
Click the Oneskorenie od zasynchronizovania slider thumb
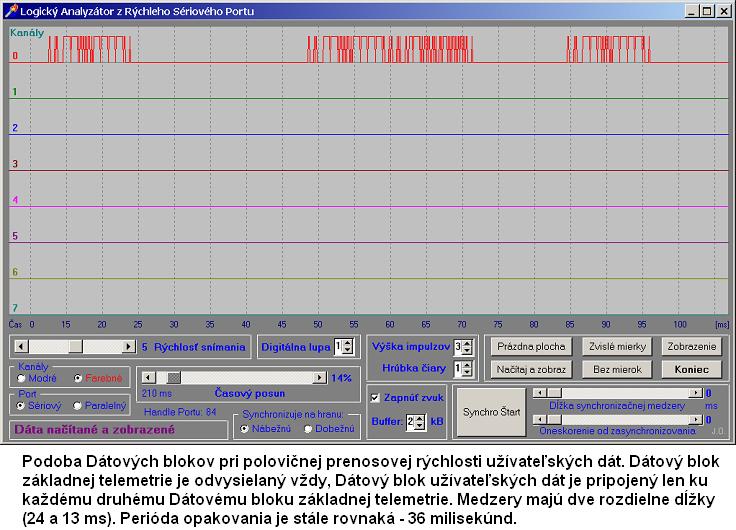point(554,419)
